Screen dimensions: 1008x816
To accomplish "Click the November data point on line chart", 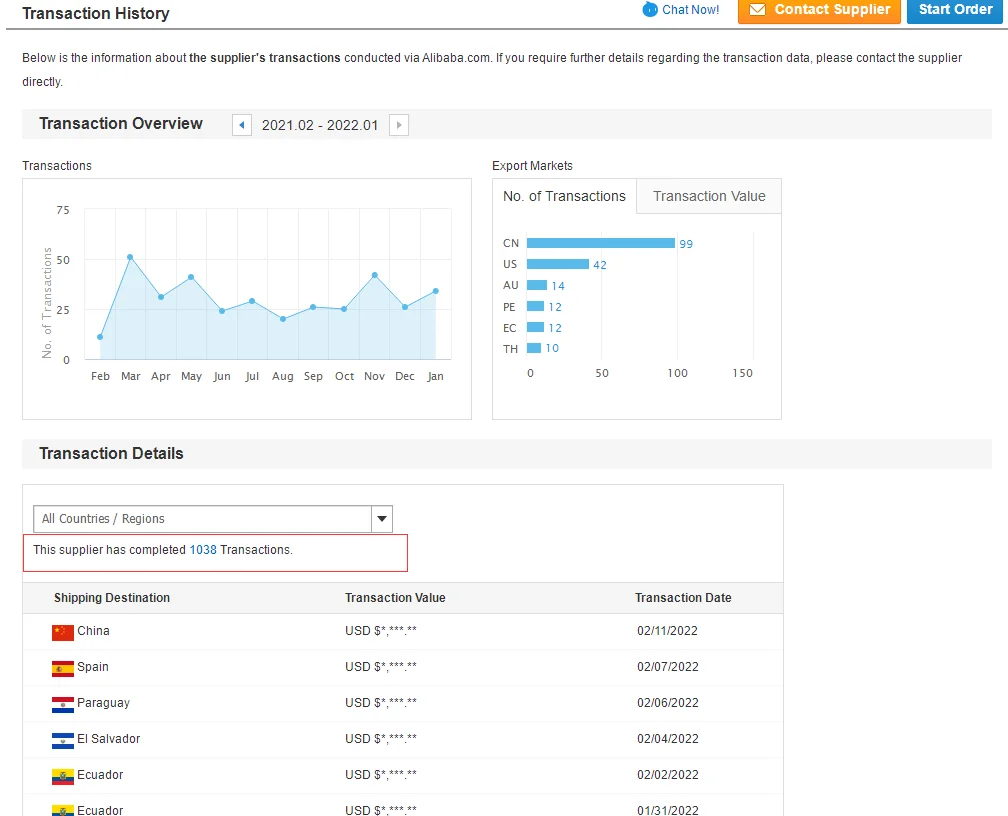I will pos(374,275).
